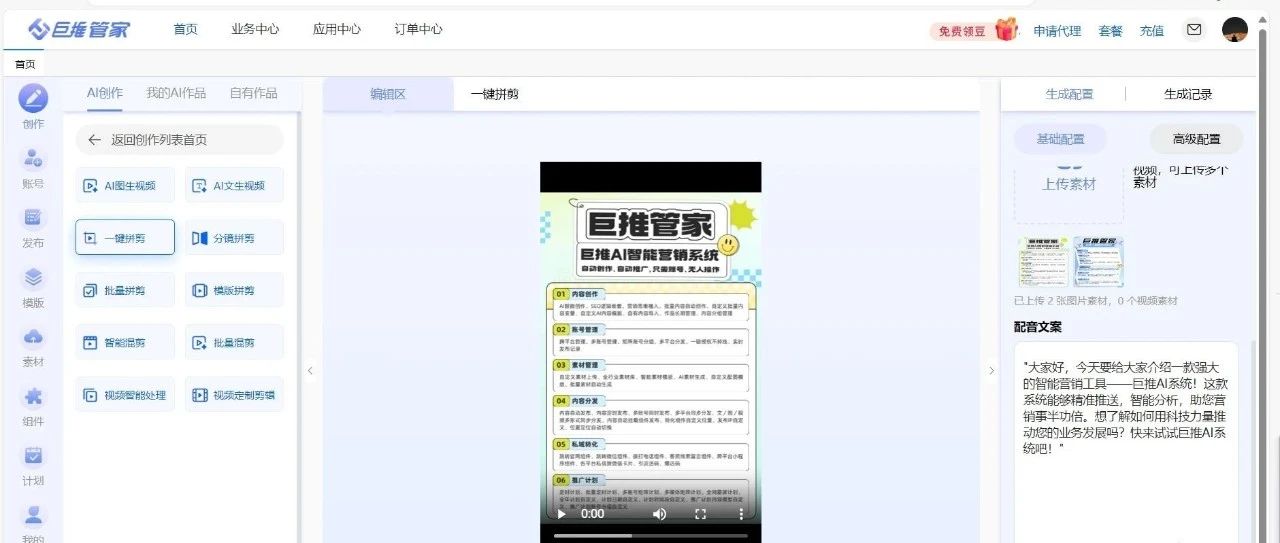Open video player more options menu
This screenshot has height=543, width=1280.
741,514
